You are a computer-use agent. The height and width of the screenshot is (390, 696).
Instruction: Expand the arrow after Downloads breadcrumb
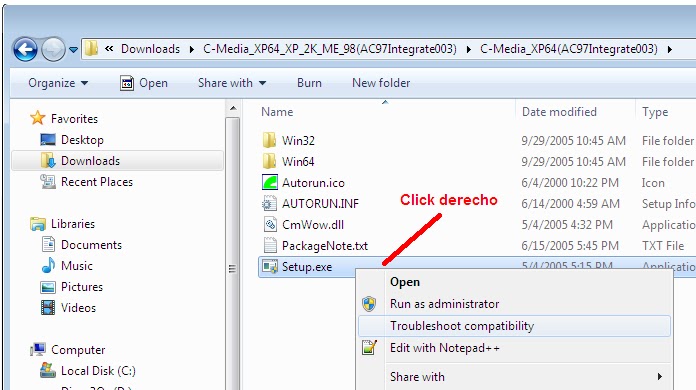[x=192, y=49]
